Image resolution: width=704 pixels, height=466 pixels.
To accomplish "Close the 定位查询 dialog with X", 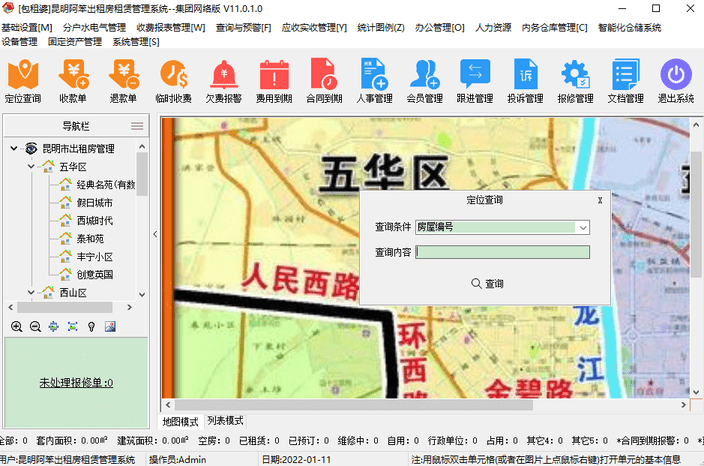I will [x=600, y=201].
